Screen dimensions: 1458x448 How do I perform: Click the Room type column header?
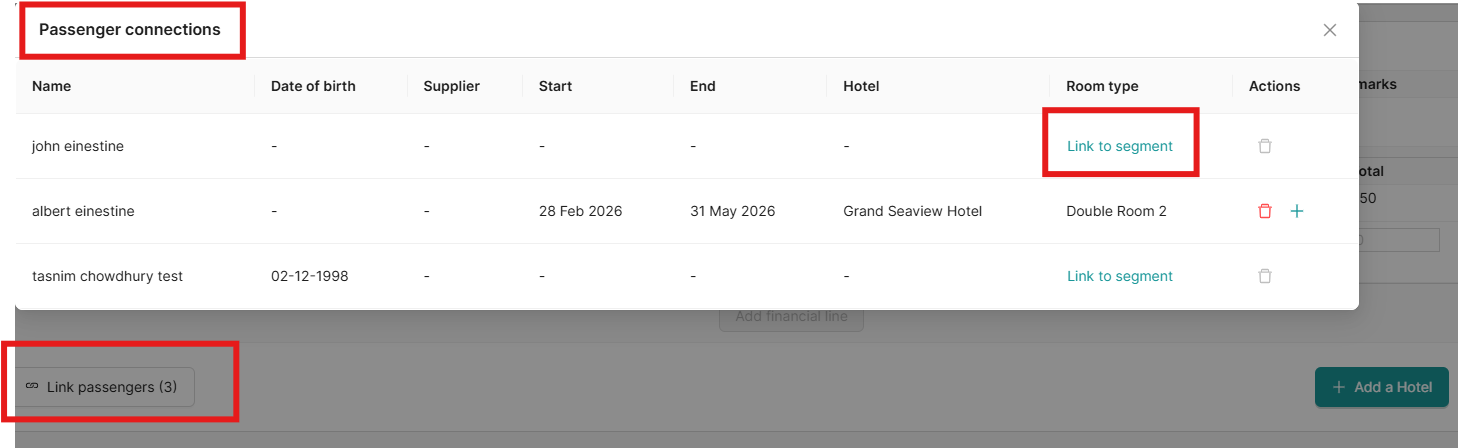coord(1102,86)
